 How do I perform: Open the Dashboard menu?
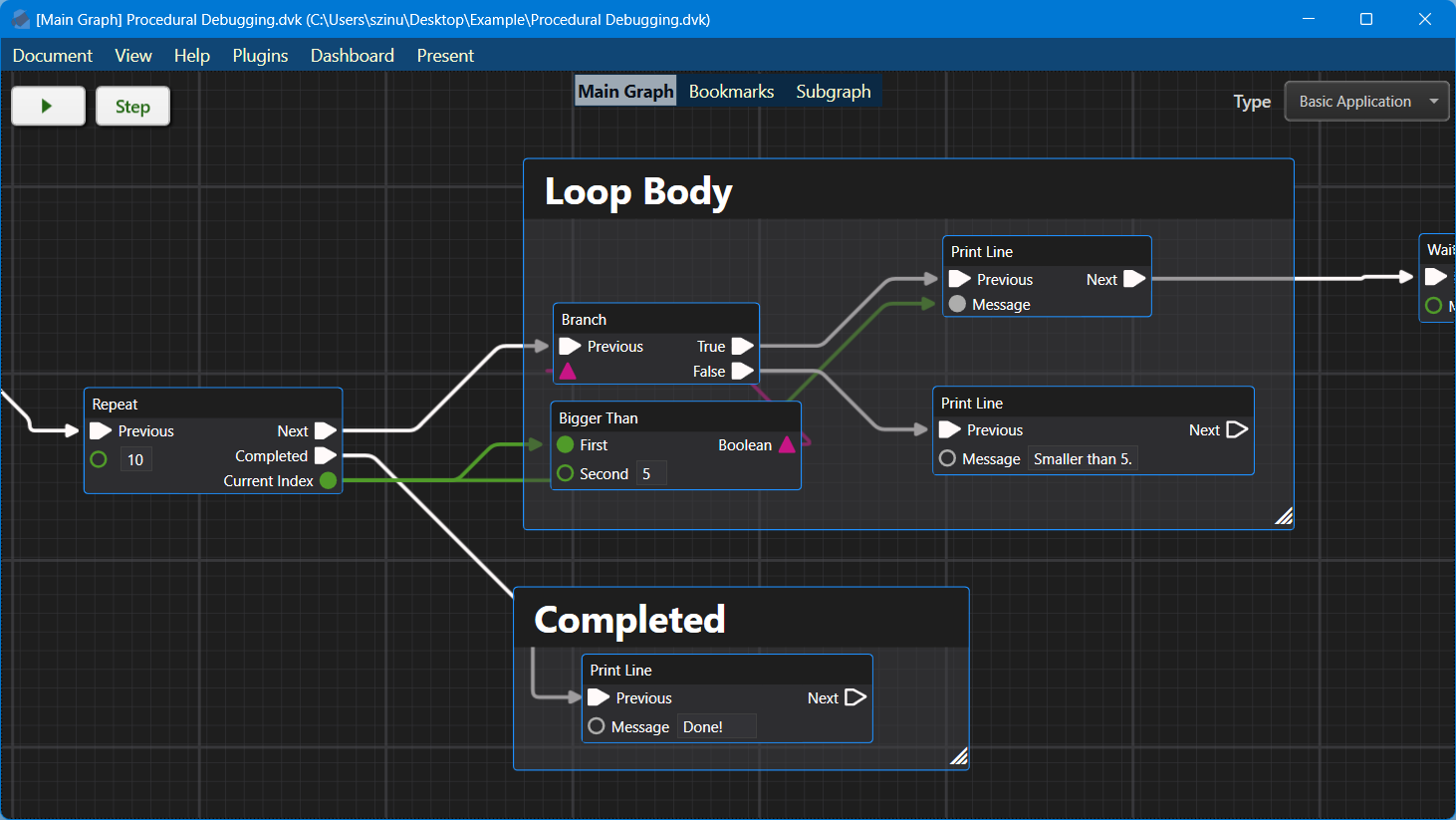[352, 56]
